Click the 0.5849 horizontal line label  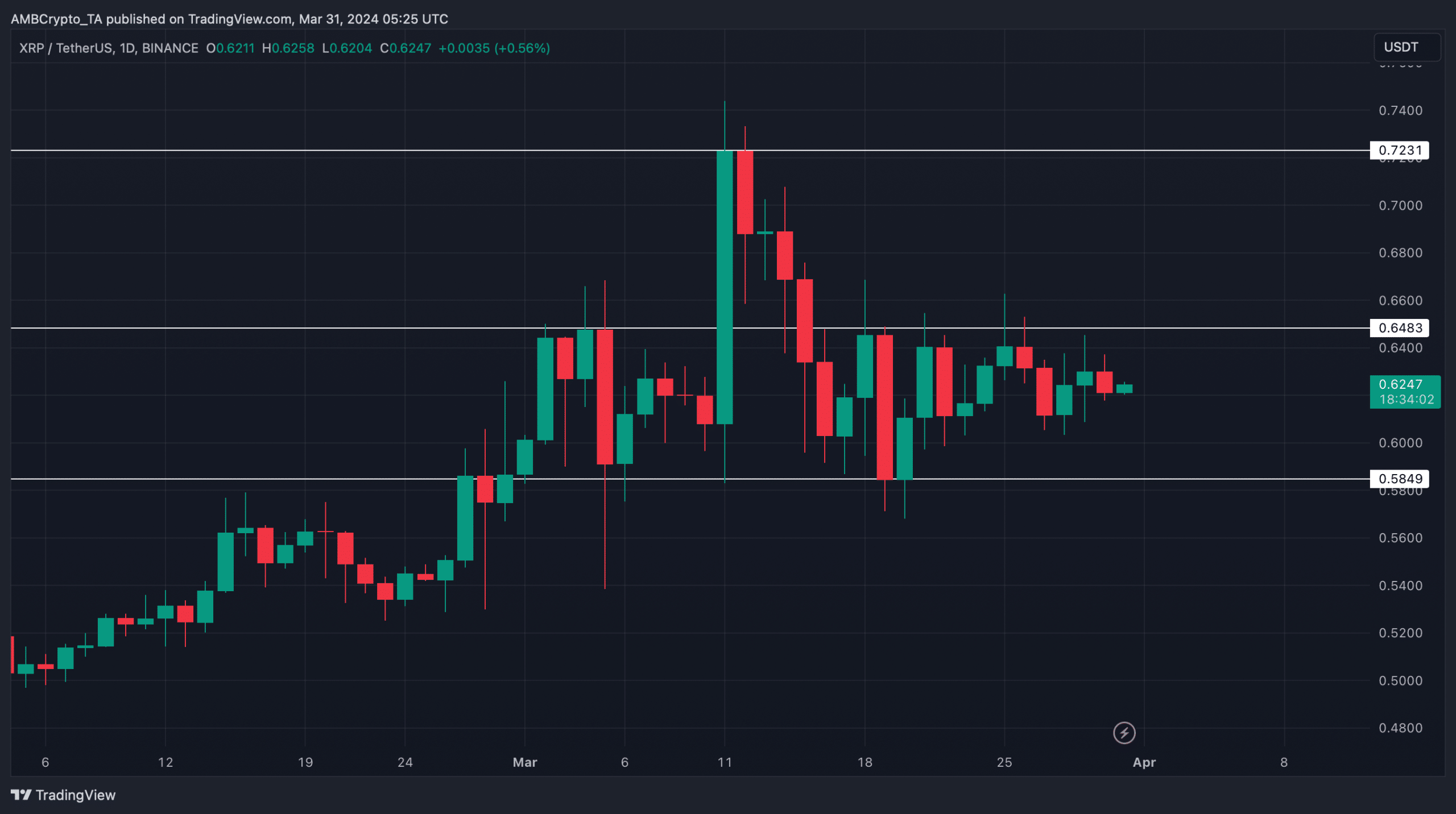(x=1400, y=479)
